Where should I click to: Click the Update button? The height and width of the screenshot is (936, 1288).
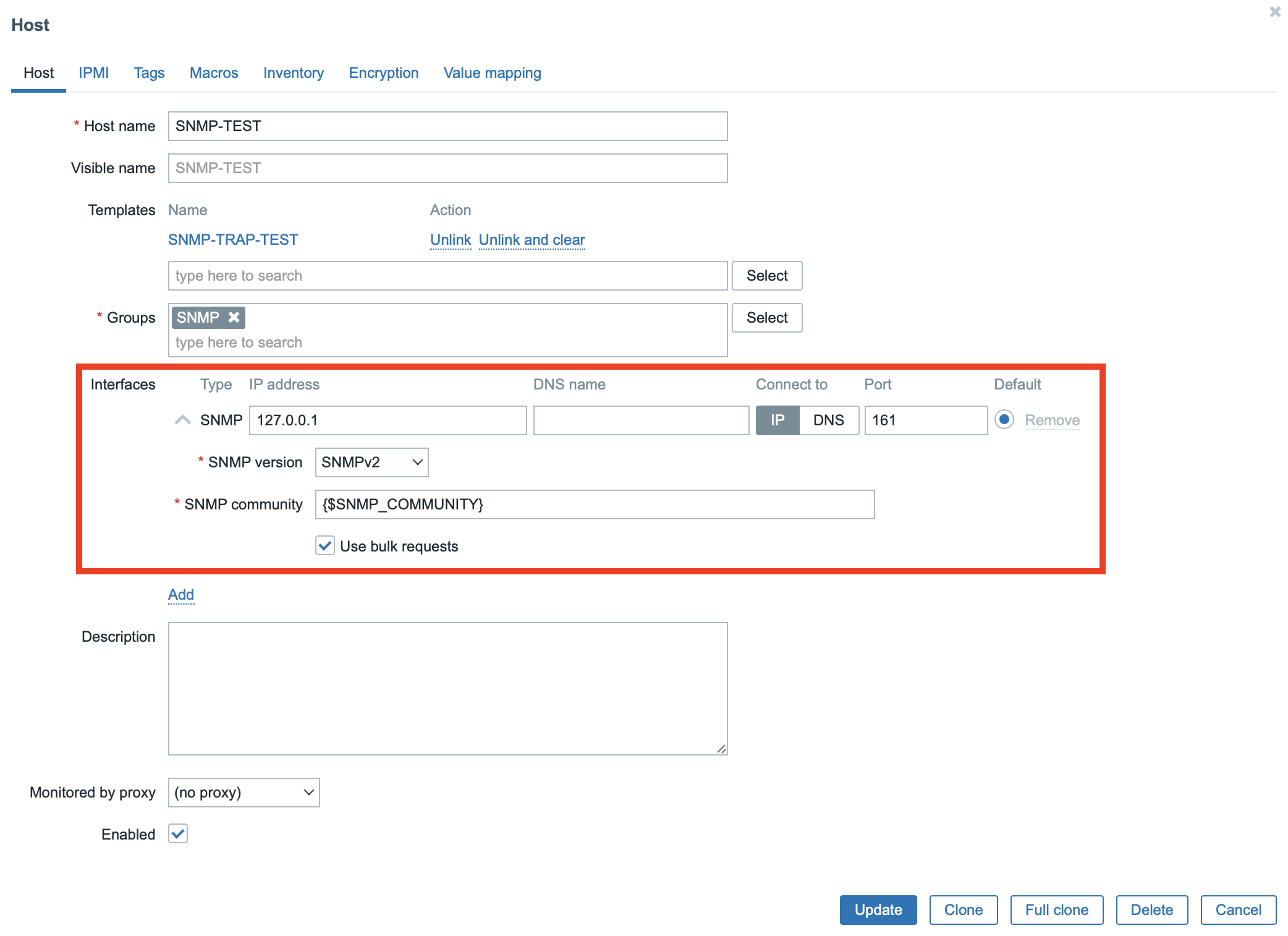tap(878, 910)
